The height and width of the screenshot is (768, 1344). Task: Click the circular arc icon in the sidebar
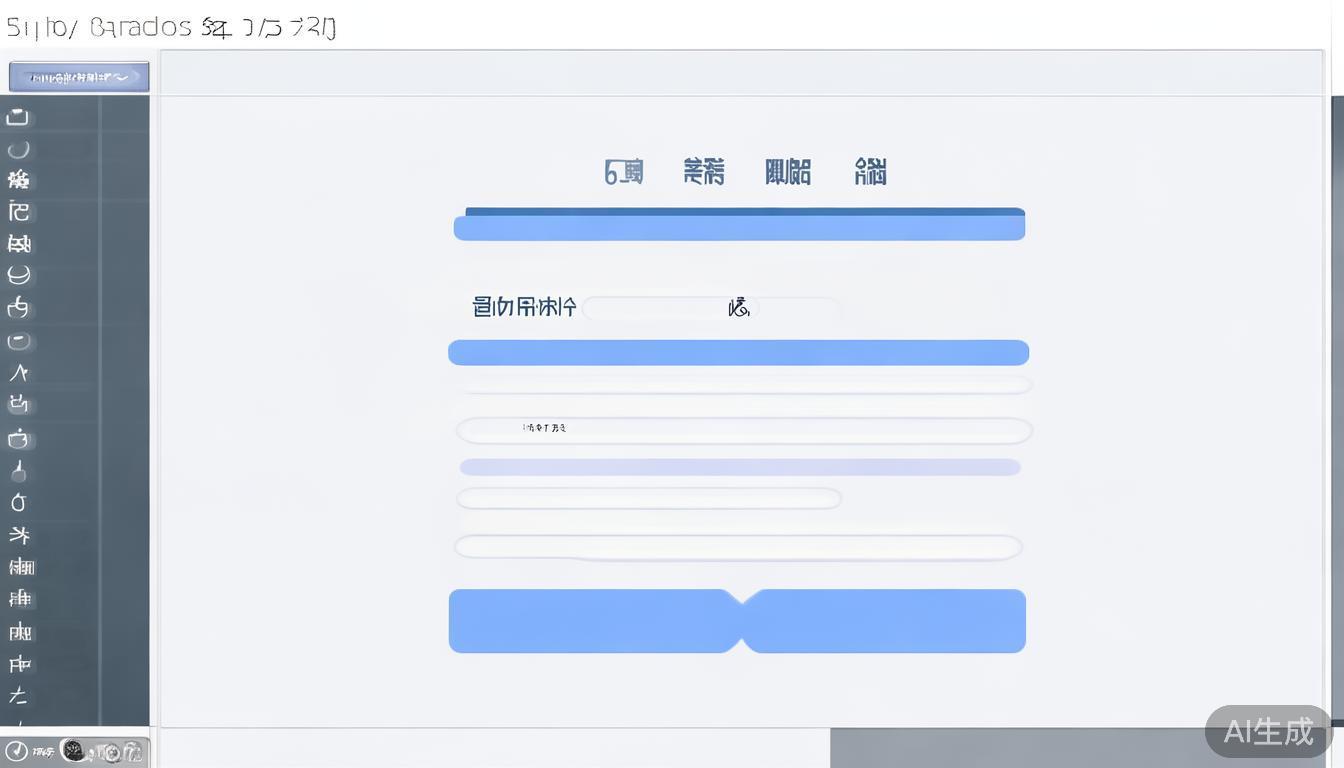(17, 148)
